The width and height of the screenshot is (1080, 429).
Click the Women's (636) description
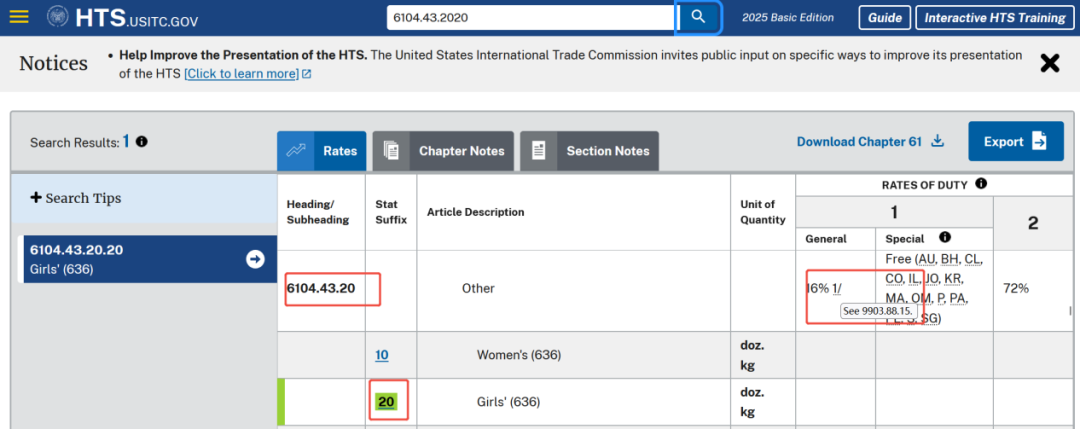[519, 355]
